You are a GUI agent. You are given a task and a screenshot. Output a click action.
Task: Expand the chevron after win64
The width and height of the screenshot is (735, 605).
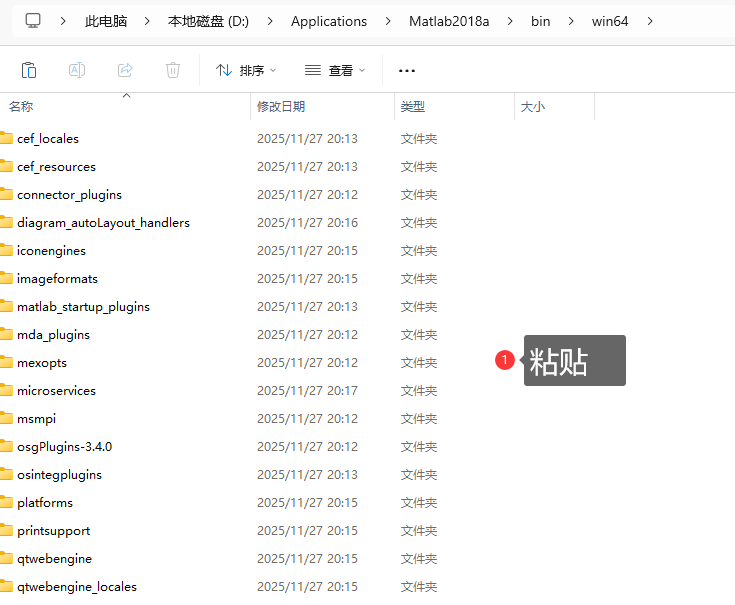(x=650, y=21)
